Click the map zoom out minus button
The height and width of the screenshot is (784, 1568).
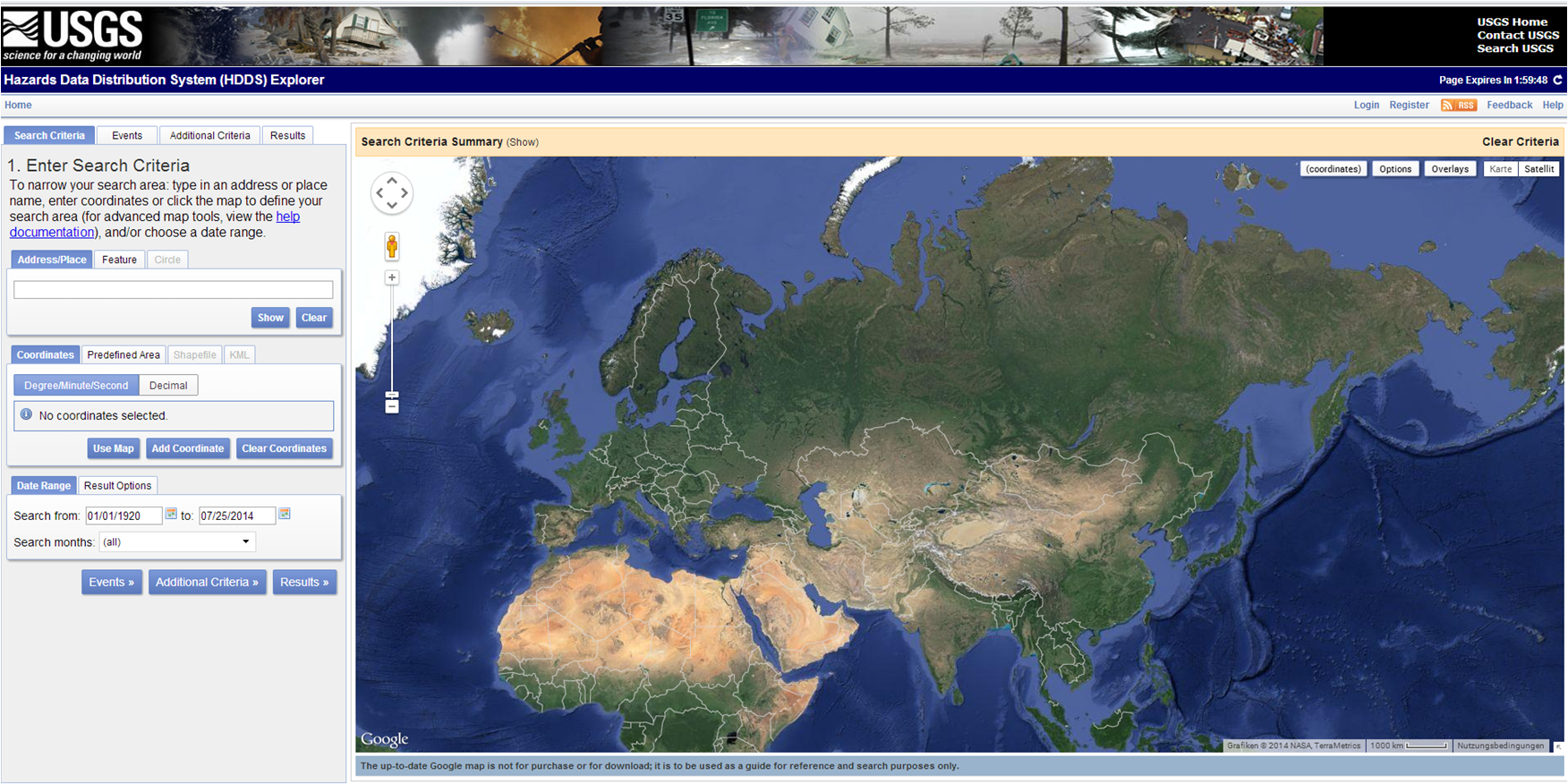click(392, 407)
